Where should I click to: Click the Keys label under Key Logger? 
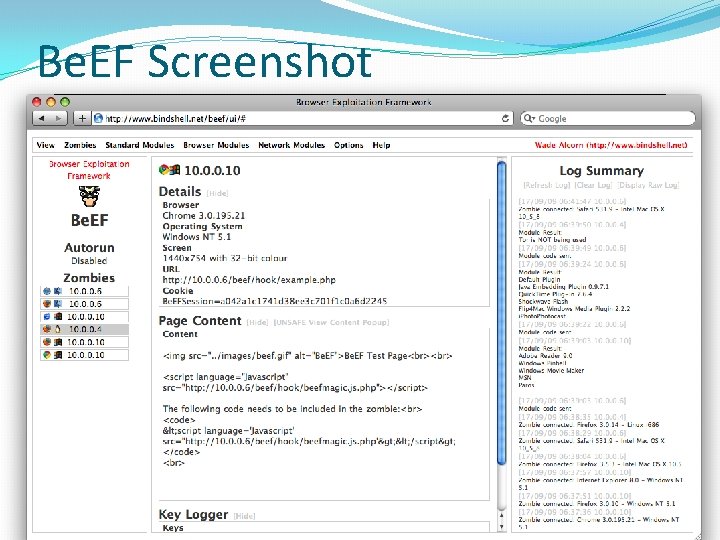click(x=173, y=528)
